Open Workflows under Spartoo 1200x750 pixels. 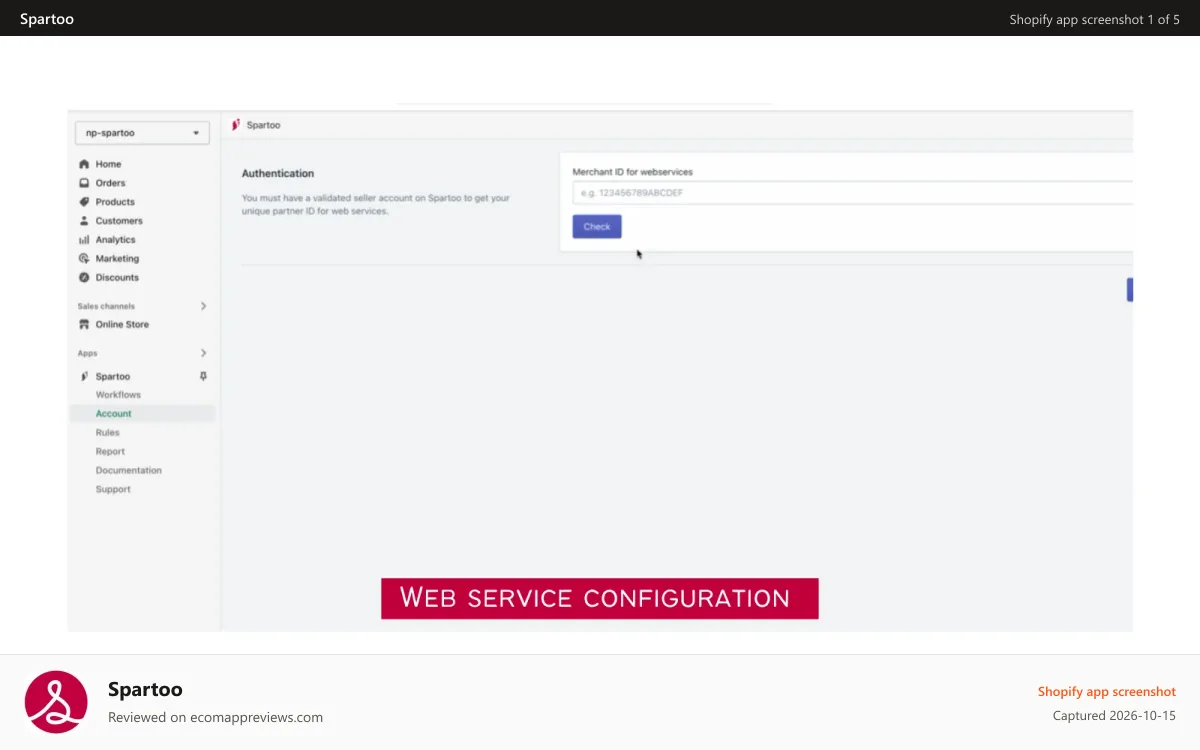(118, 395)
